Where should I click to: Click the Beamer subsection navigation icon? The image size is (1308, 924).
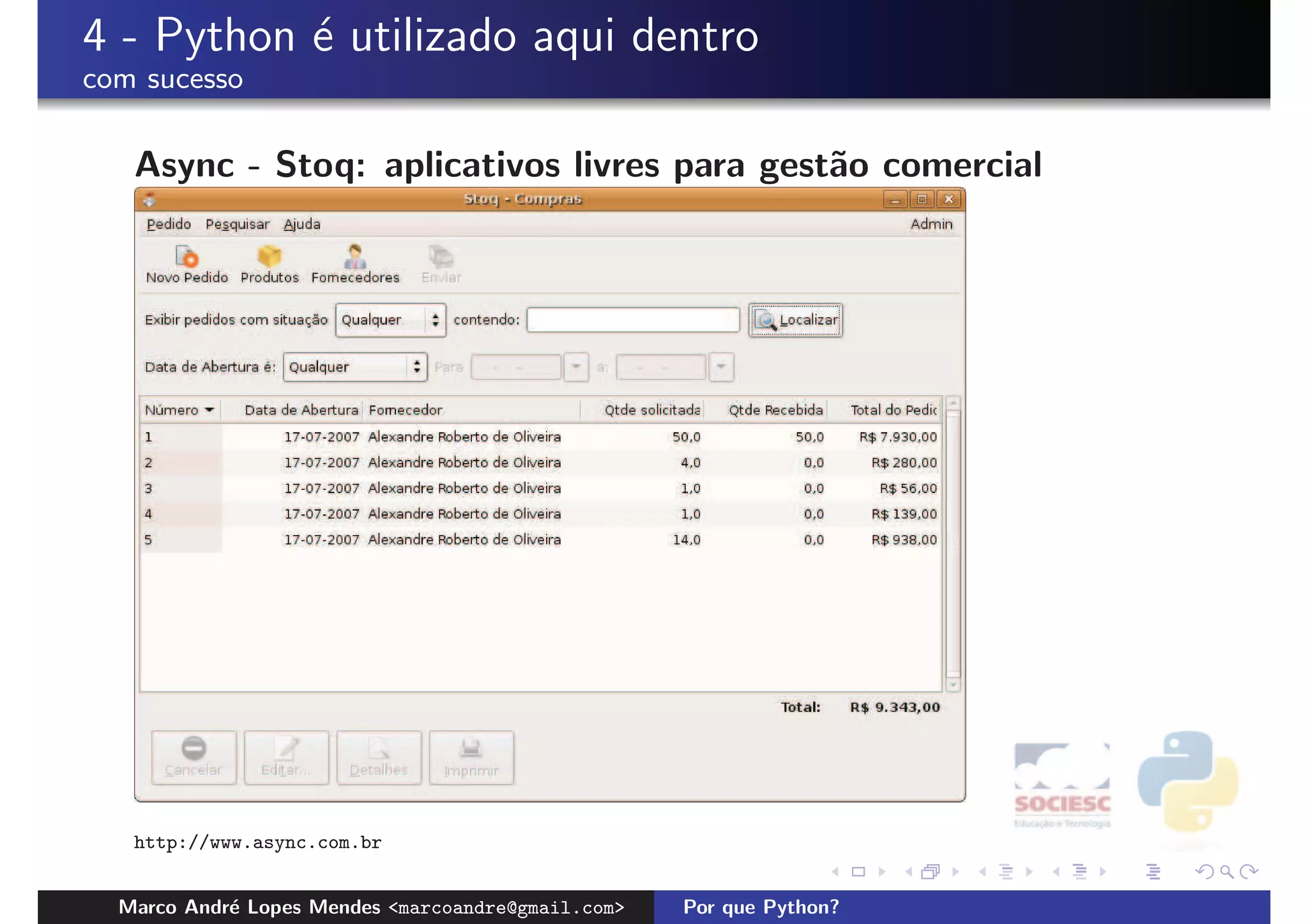1006,872
